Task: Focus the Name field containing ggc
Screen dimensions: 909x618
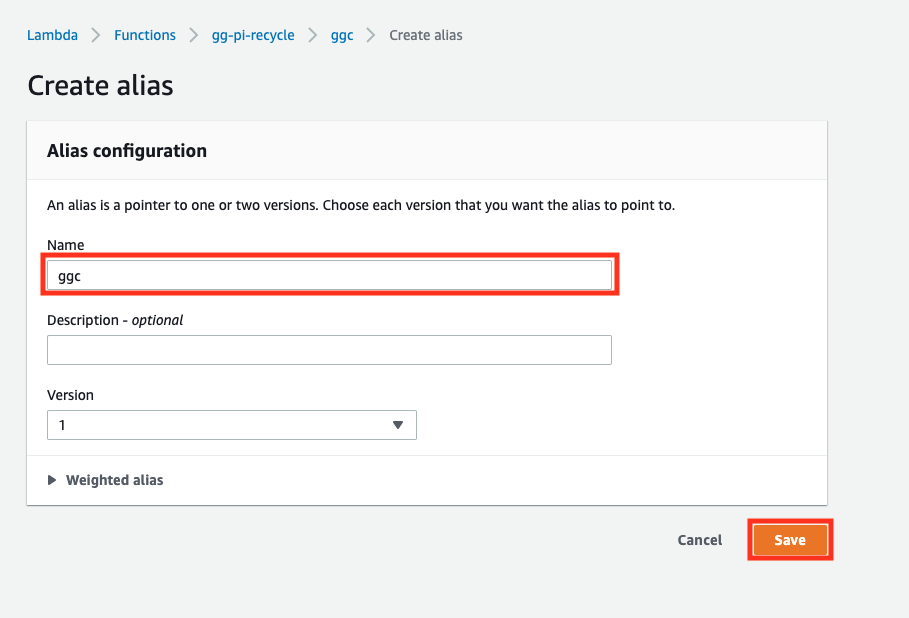Action: (x=329, y=275)
